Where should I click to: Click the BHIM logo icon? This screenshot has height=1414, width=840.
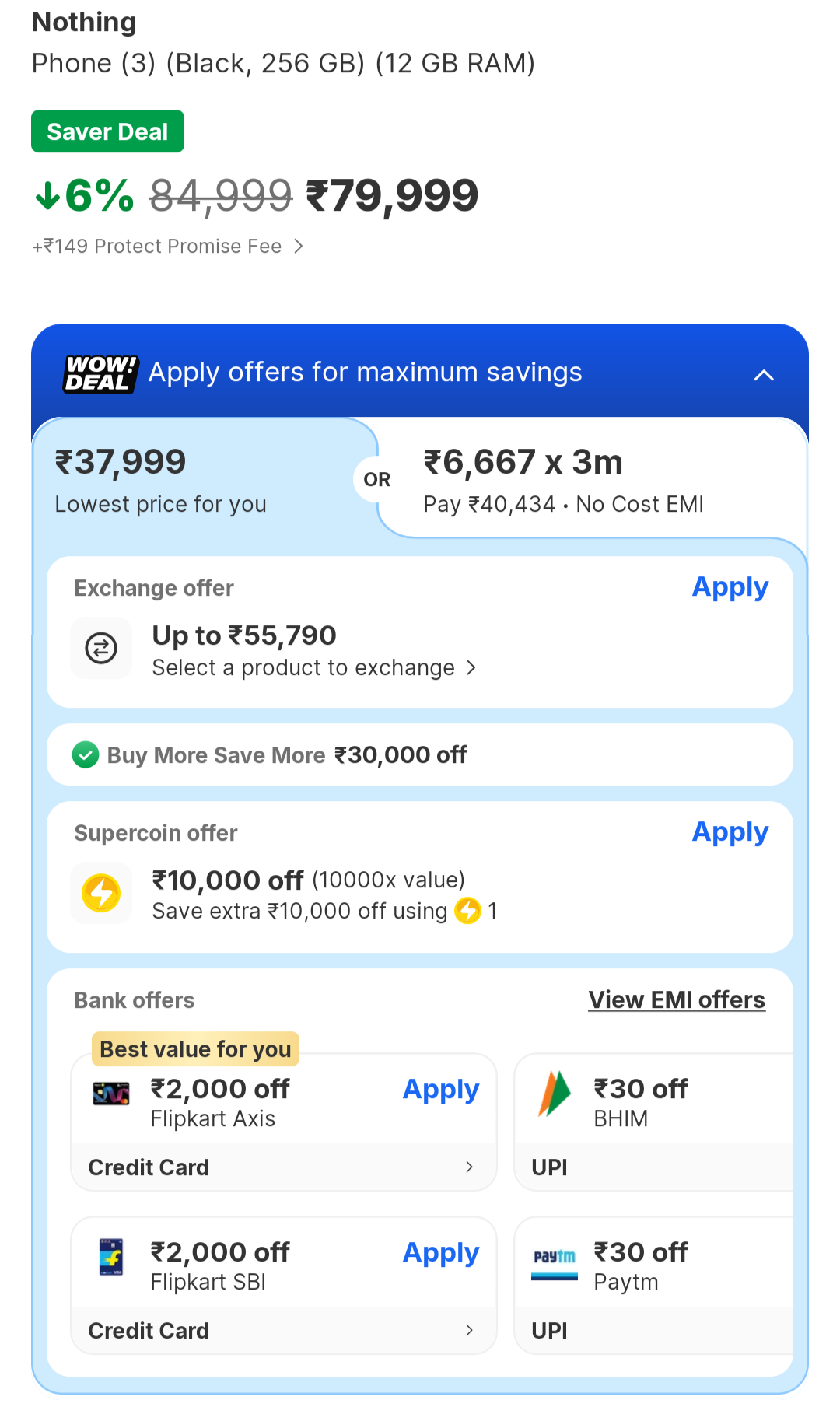click(555, 1094)
